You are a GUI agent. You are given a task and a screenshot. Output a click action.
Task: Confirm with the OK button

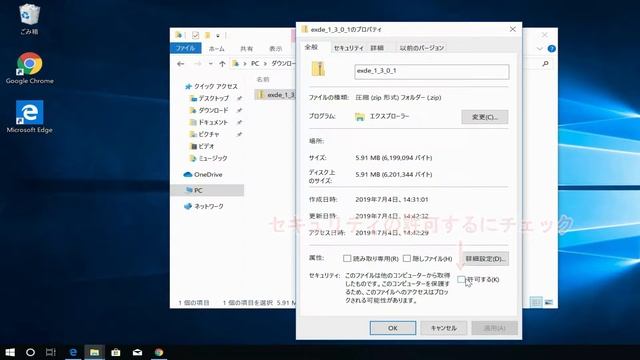(x=393, y=328)
